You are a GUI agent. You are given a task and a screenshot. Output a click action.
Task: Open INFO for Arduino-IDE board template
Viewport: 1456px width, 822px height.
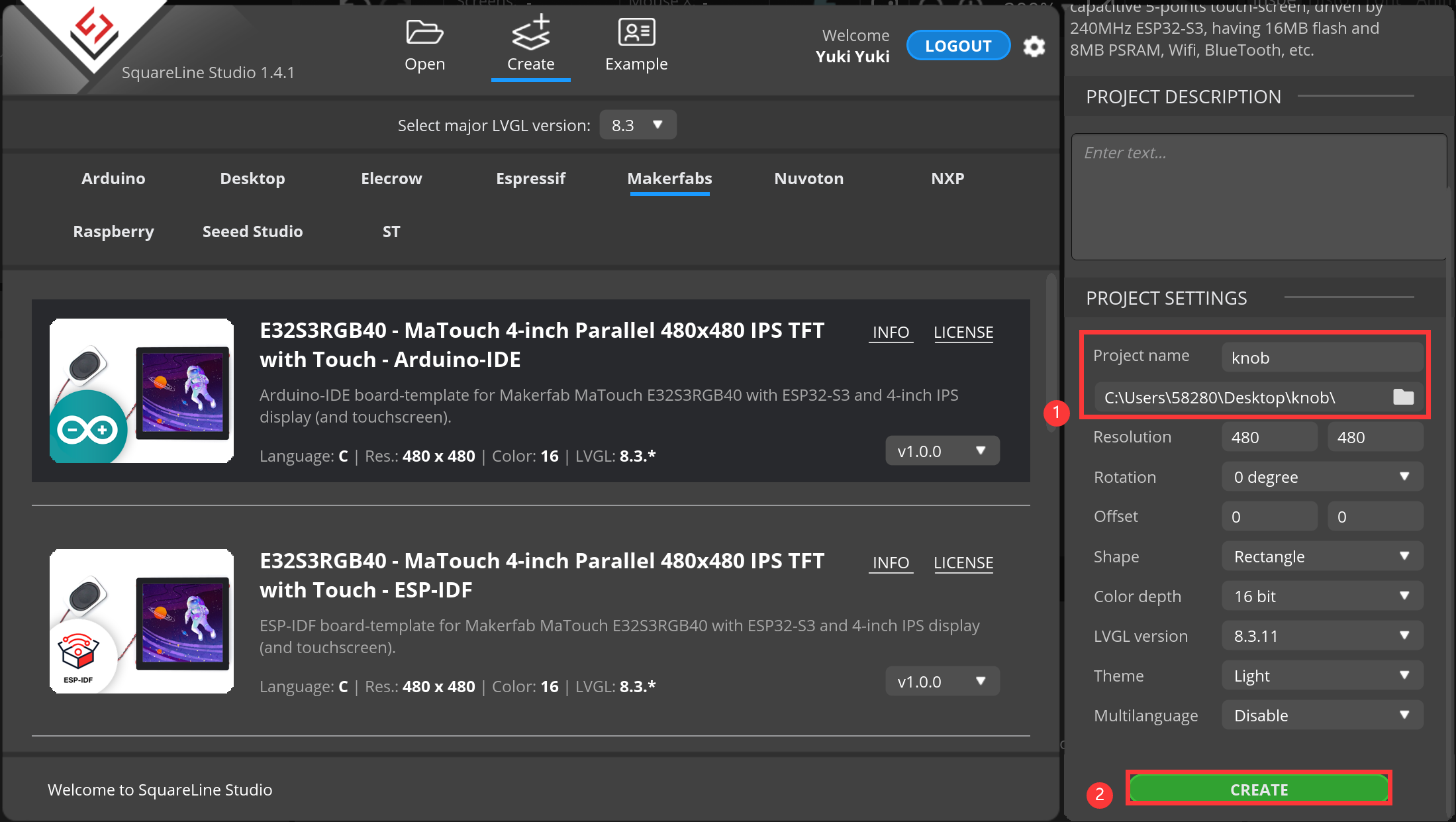[x=891, y=332]
